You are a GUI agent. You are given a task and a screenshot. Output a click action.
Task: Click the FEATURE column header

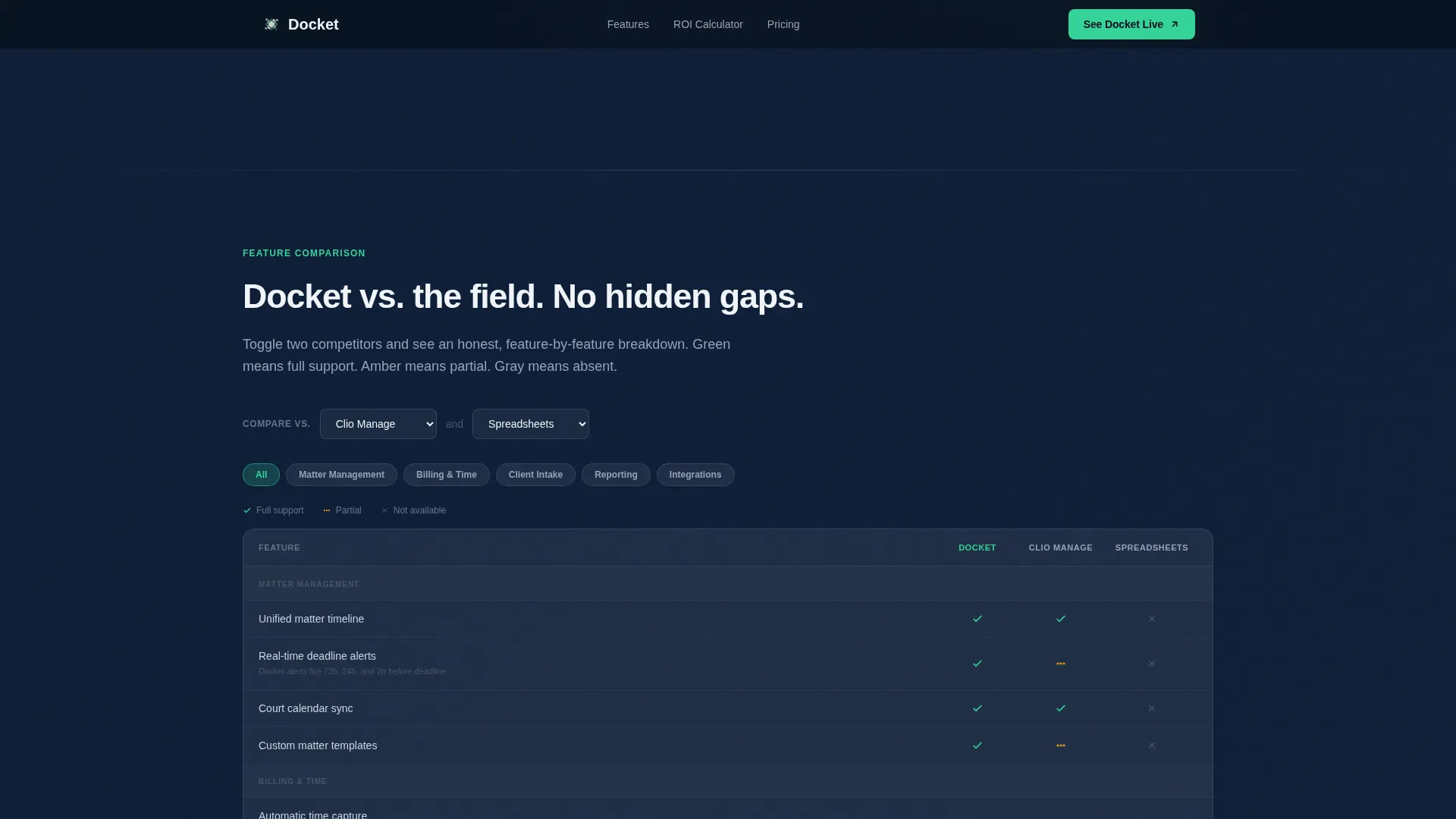[x=279, y=548]
